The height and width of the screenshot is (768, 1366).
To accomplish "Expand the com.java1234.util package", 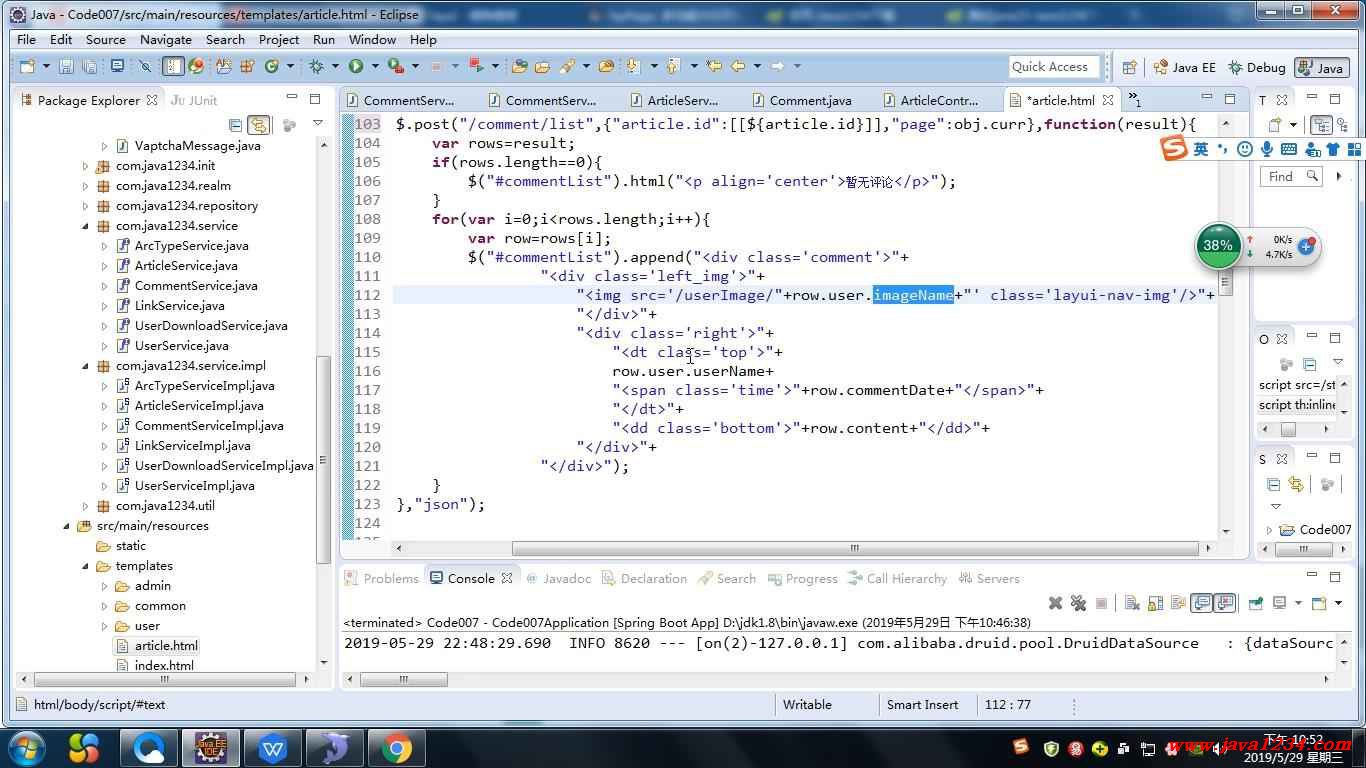I will 86,506.
